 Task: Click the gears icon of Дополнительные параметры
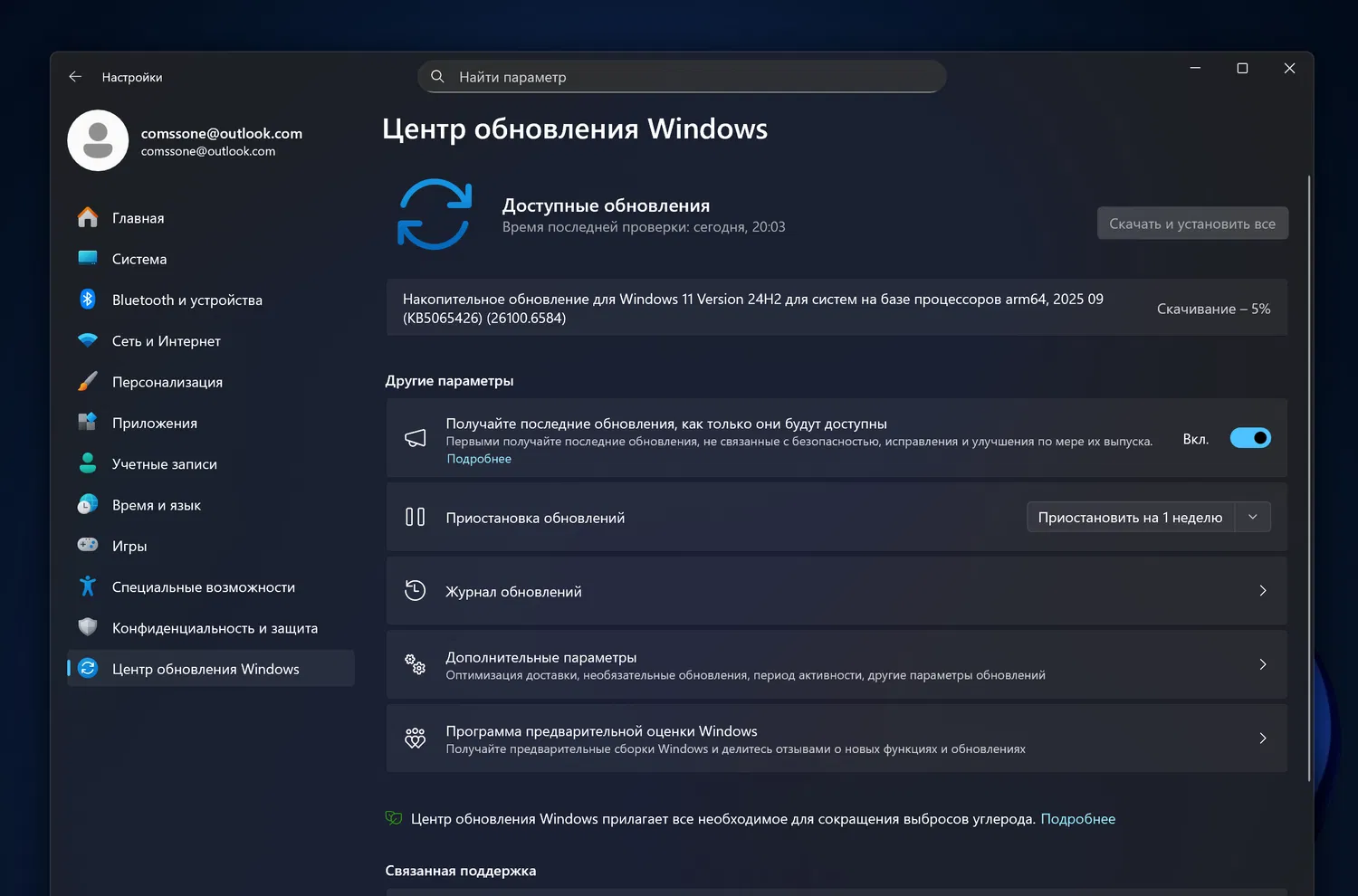pos(415,664)
